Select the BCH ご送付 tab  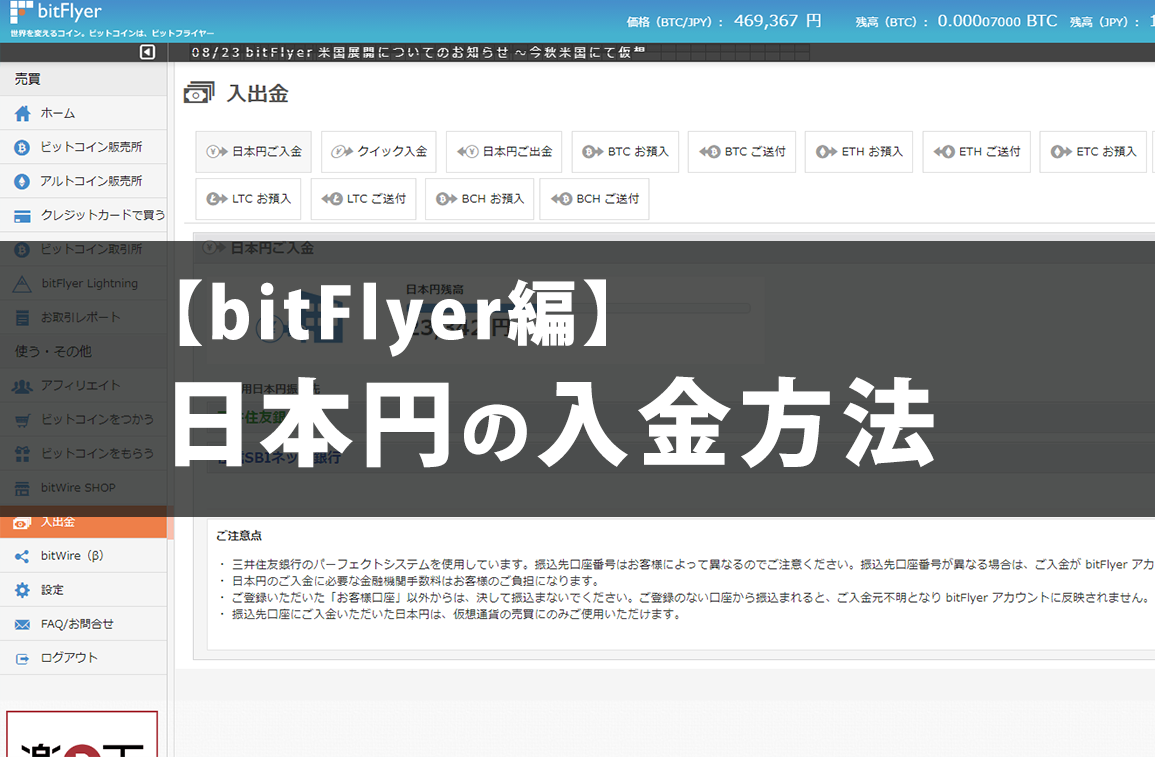pos(594,199)
